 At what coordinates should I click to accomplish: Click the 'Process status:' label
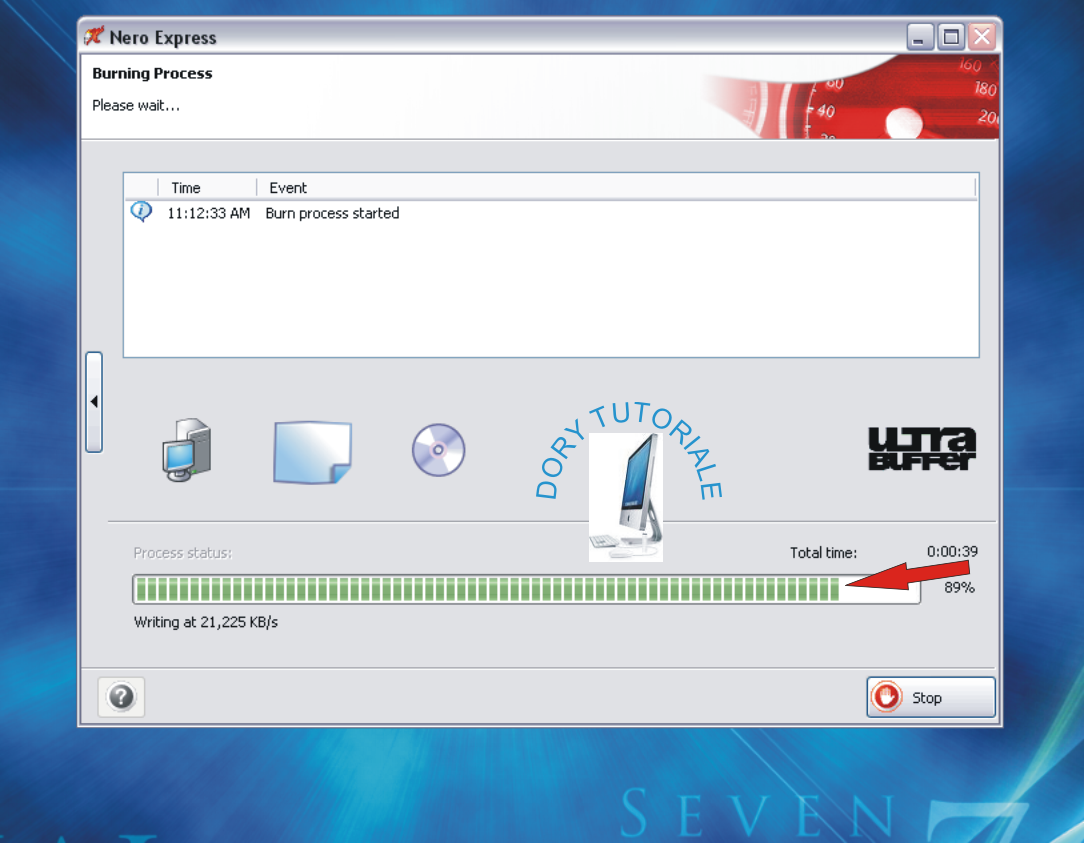pos(183,553)
